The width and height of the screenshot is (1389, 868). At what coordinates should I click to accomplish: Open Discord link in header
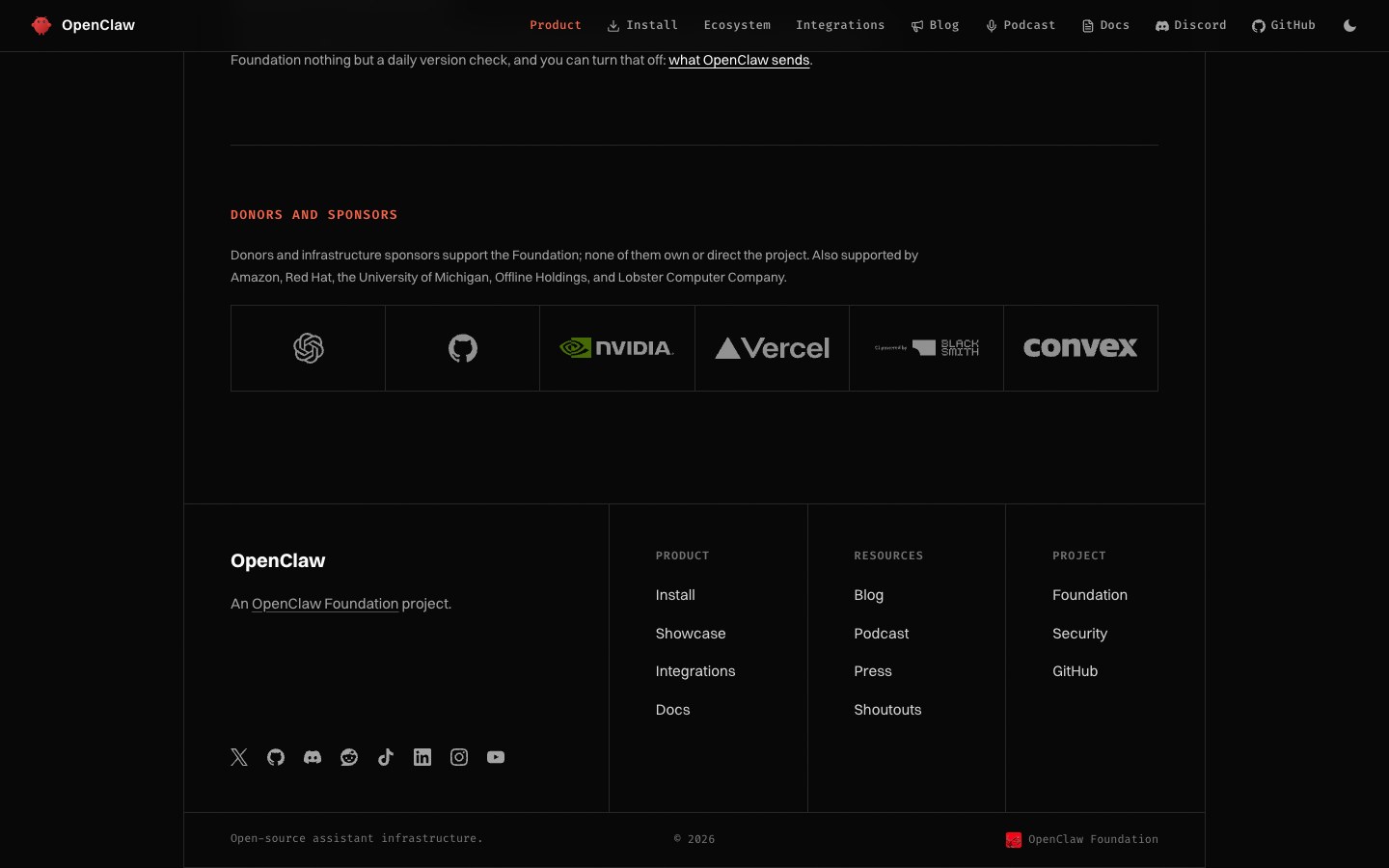click(1191, 25)
